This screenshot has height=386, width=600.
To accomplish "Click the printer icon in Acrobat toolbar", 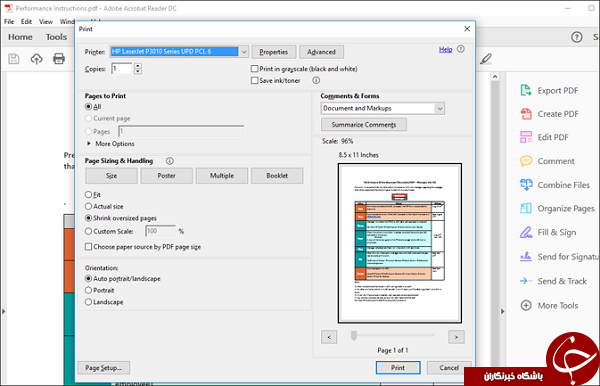I will (59, 59).
